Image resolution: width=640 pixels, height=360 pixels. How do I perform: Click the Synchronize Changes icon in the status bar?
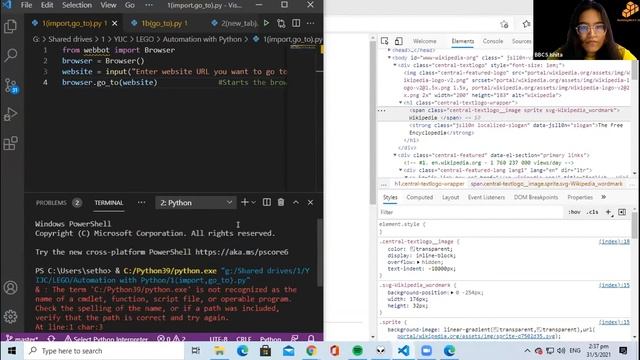tap(51, 339)
